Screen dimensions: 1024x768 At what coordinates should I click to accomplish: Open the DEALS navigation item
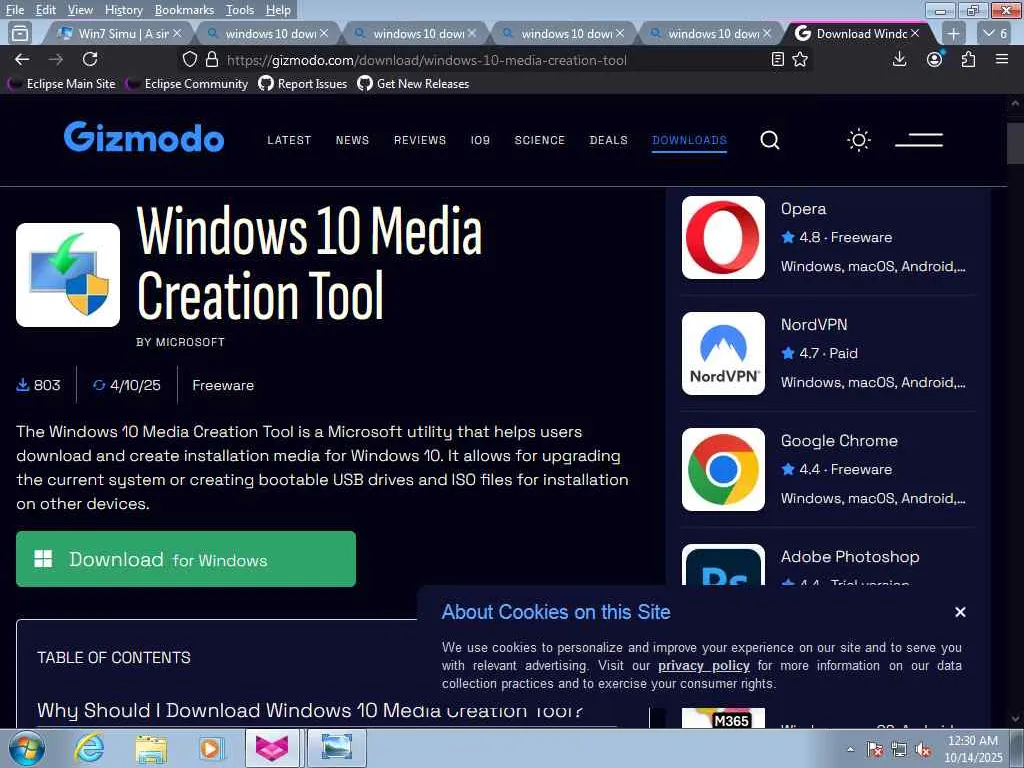coord(609,140)
